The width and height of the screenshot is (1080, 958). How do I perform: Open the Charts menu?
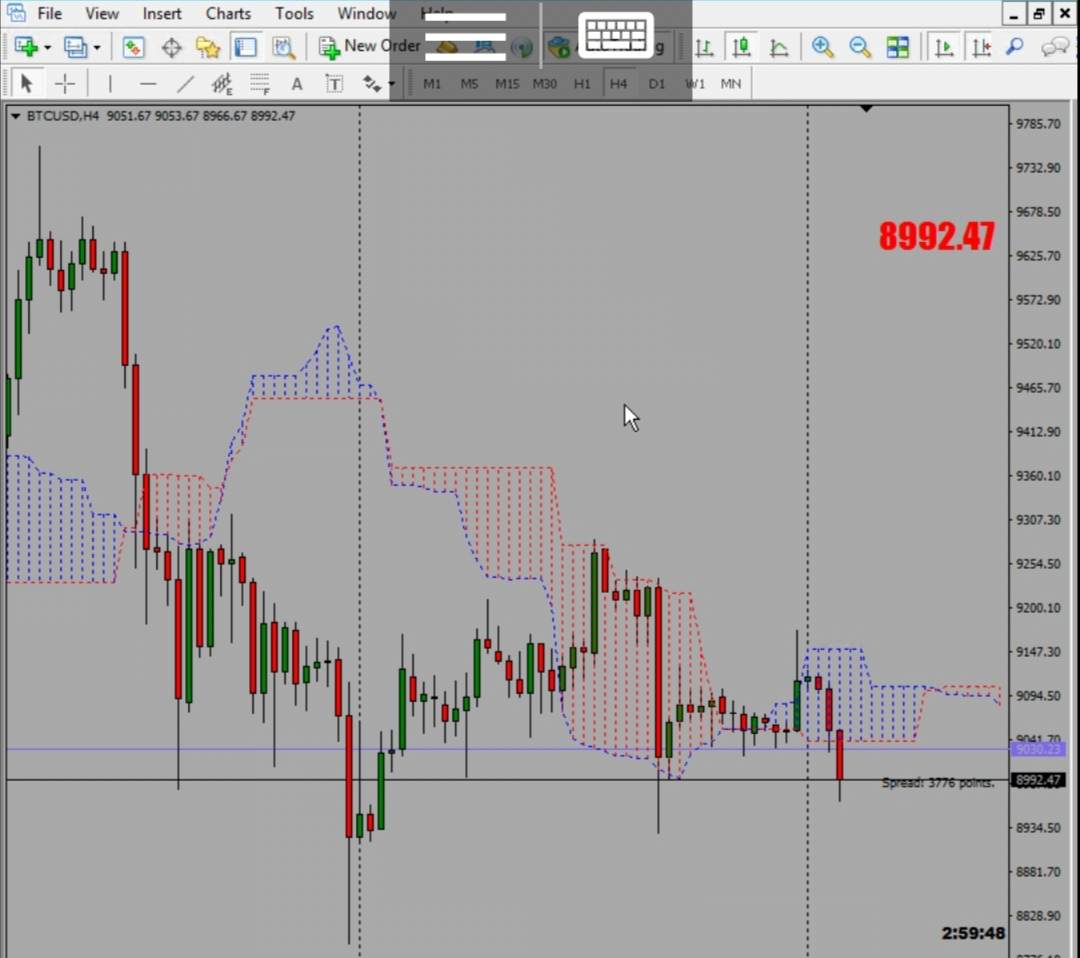pos(228,13)
